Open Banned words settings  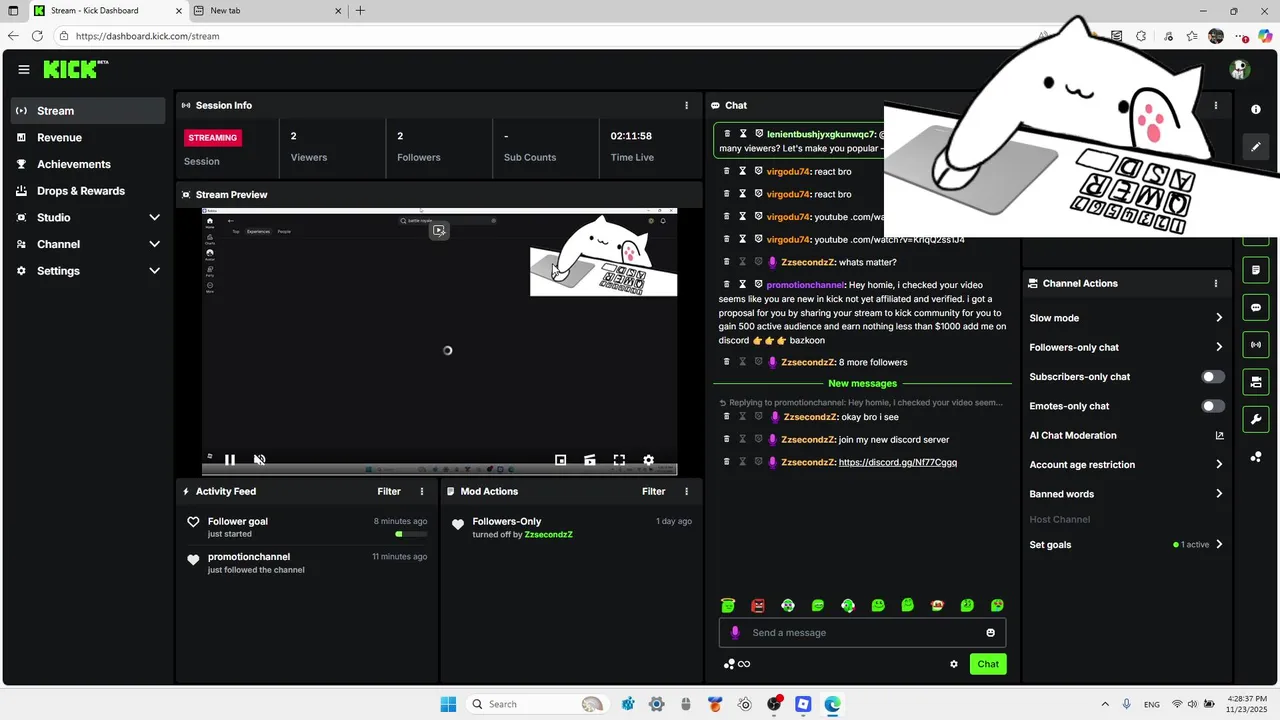point(1126,494)
